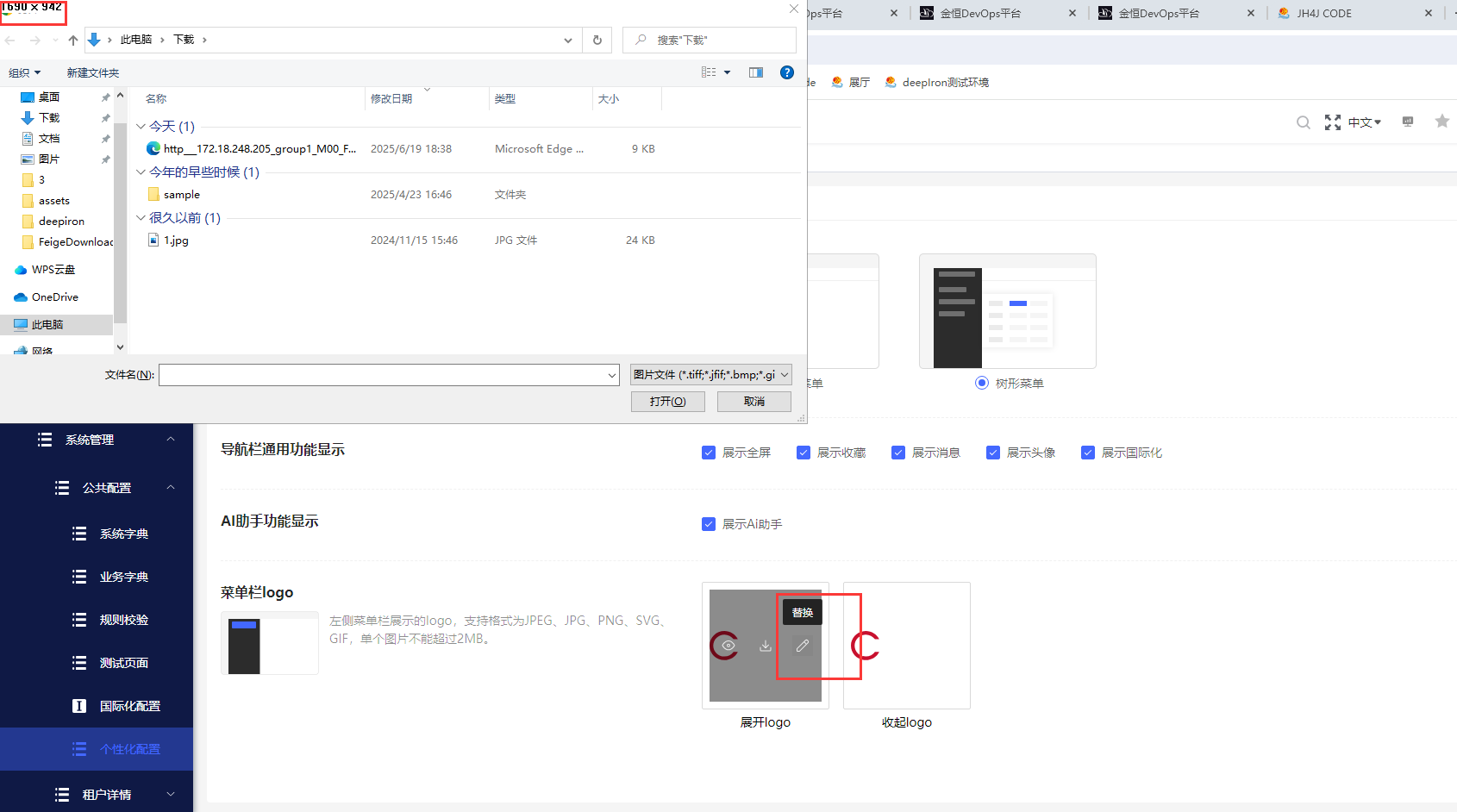Uncheck 展示Ai助手 checkbox
The width and height of the screenshot is (1457, 812).
[x=709, y=524]
